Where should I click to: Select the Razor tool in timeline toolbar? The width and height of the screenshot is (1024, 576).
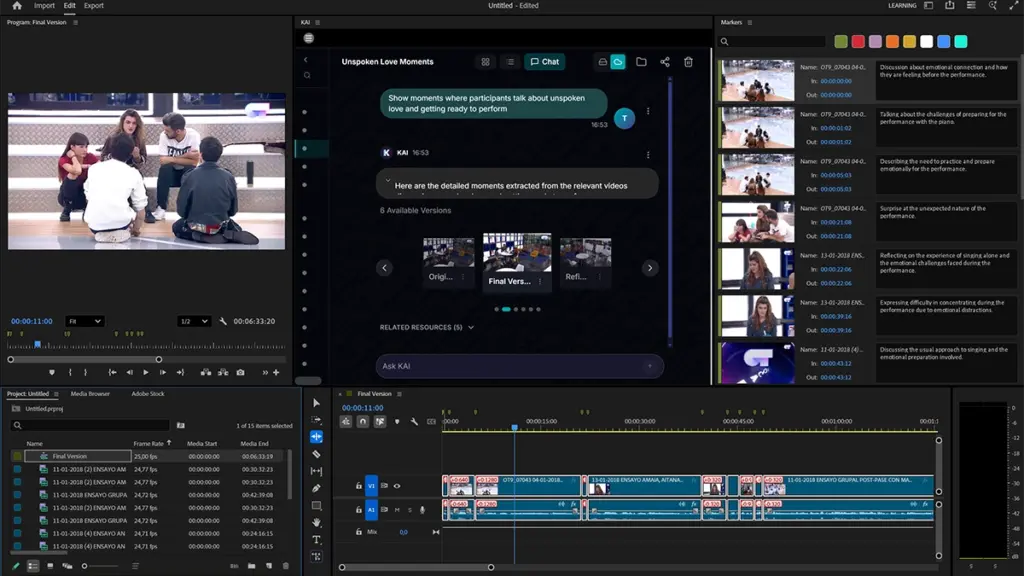coord(316,454)
